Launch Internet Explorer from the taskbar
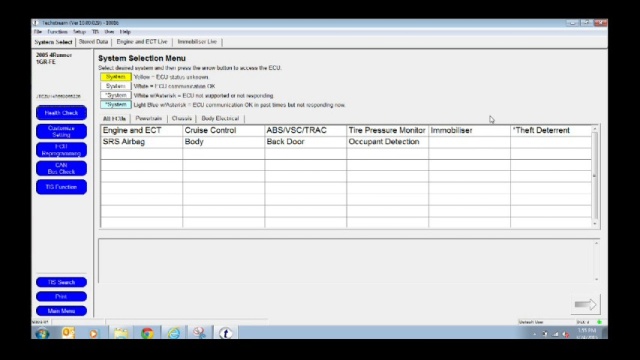 coord(173,333)
